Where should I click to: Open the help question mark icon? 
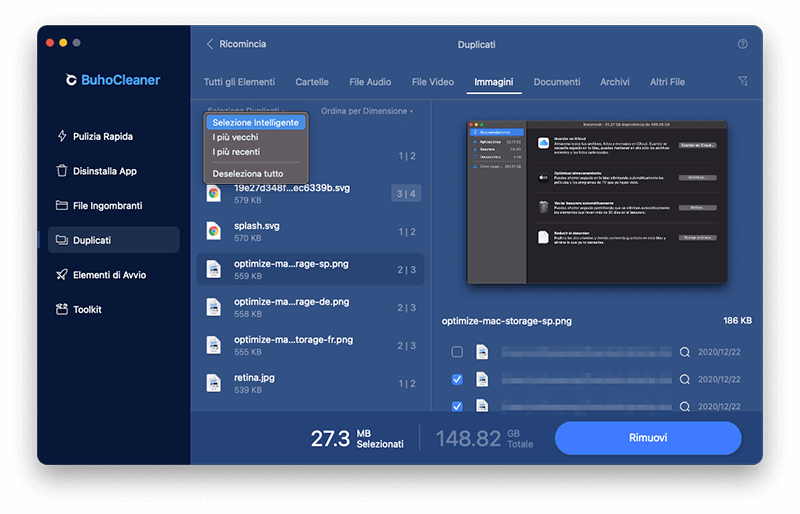click(x=742, y=44)
